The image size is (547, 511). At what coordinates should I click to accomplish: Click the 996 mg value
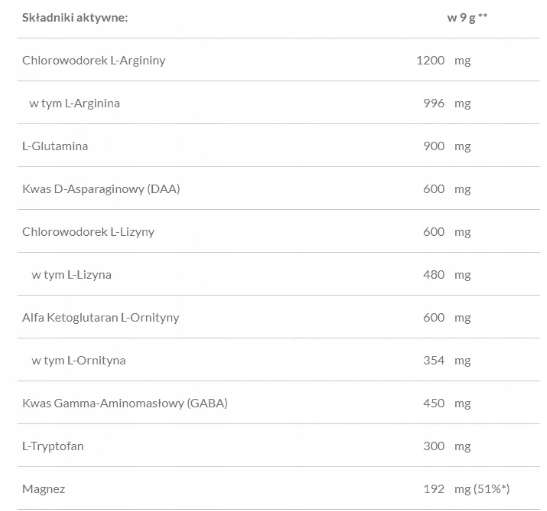447,103
